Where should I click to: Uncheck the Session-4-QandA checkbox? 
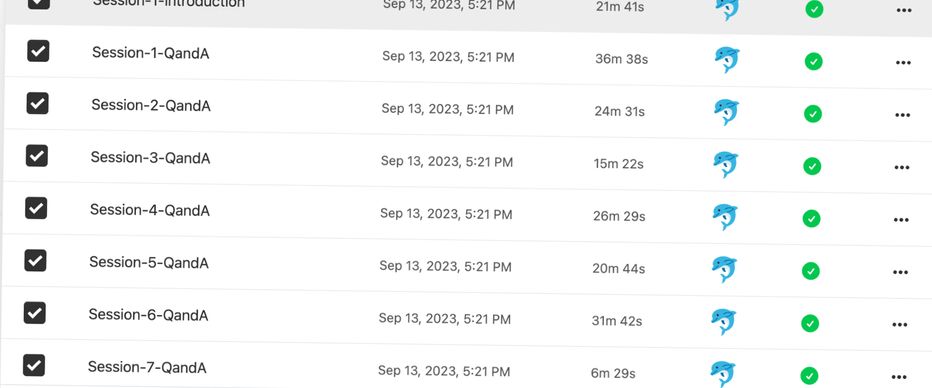point(36,208)
